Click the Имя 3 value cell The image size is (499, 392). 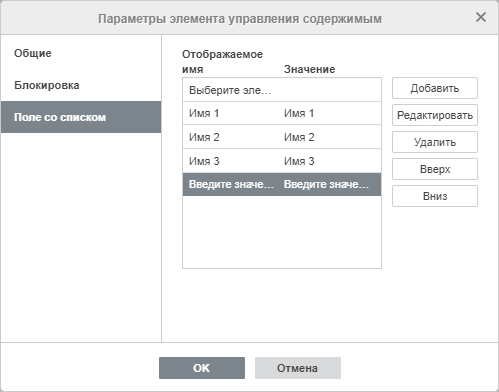coord(299,161)
